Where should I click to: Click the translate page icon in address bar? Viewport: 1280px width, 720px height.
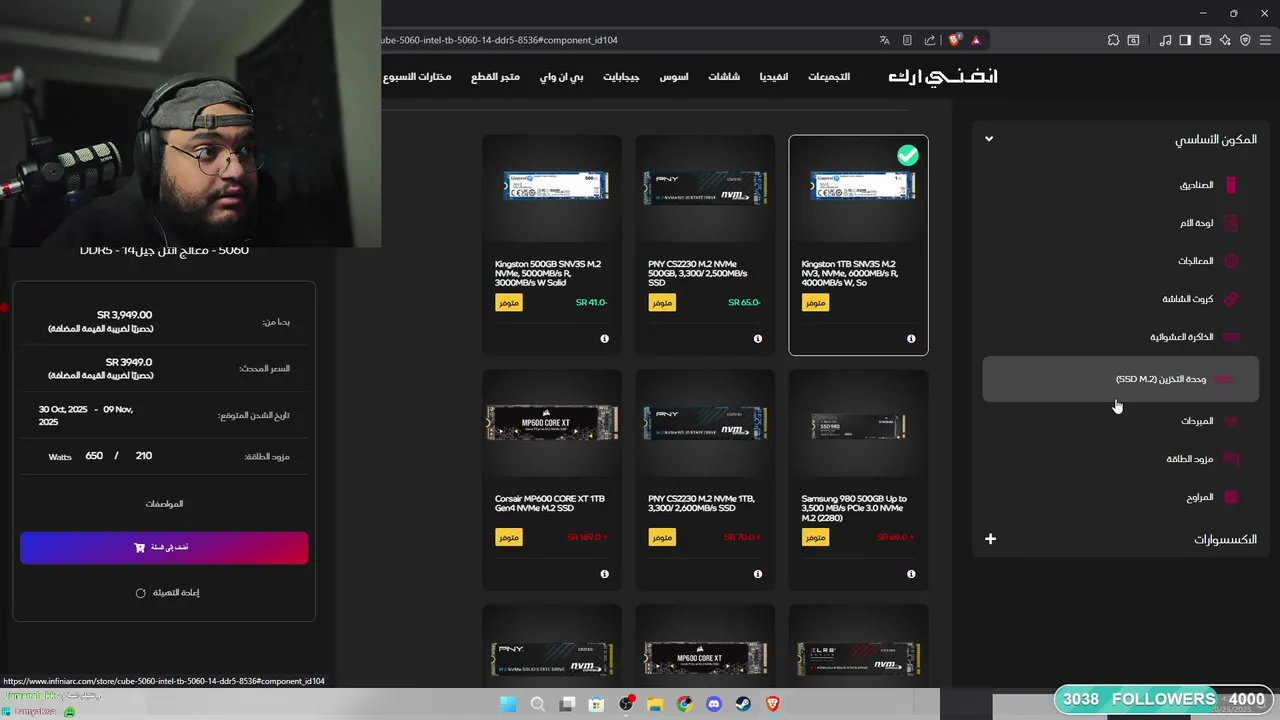tap(884, 40)
